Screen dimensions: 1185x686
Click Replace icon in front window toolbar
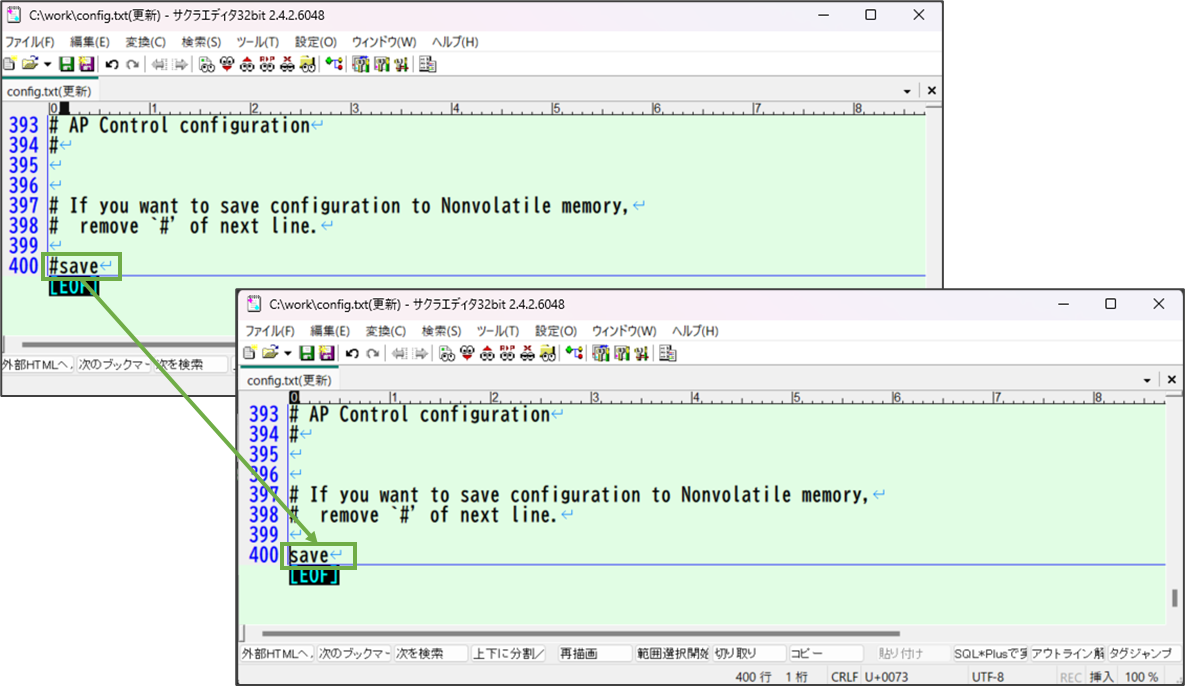507,353
